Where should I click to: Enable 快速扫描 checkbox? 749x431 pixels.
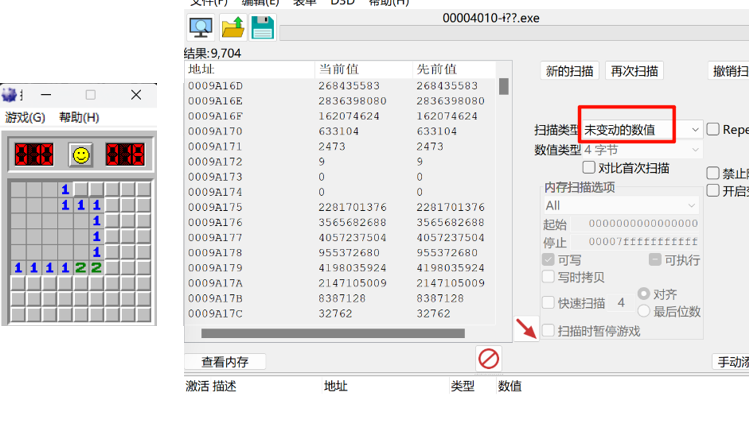coord(548,302)
